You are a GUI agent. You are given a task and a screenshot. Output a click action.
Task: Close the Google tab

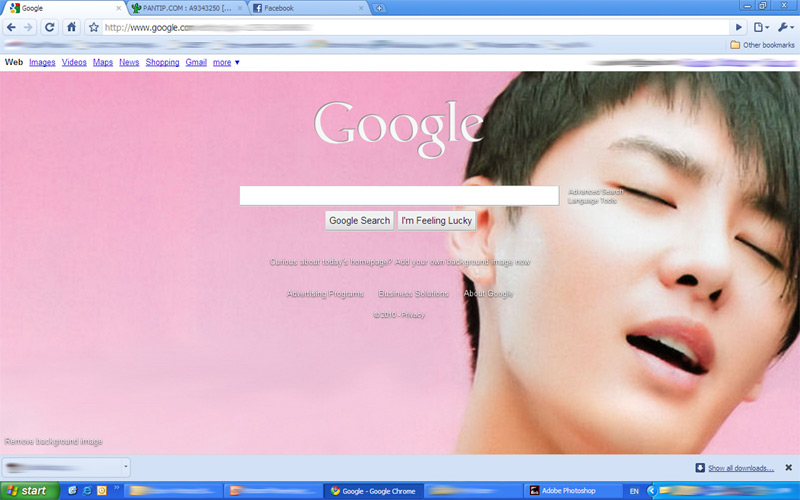118,8
